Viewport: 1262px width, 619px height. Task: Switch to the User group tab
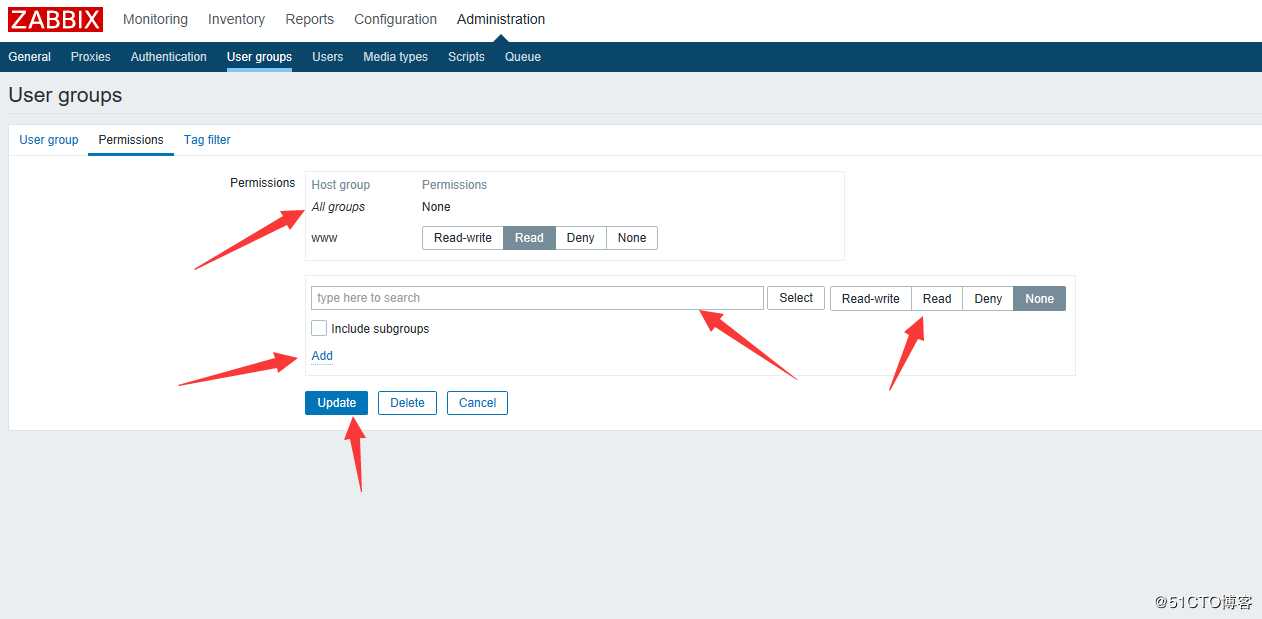[49, 140]
